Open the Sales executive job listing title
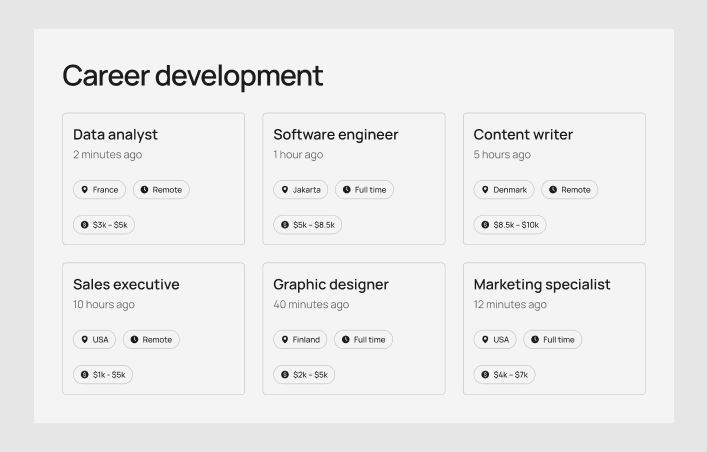Screen dimensions: 707x452 click(126, 285)
